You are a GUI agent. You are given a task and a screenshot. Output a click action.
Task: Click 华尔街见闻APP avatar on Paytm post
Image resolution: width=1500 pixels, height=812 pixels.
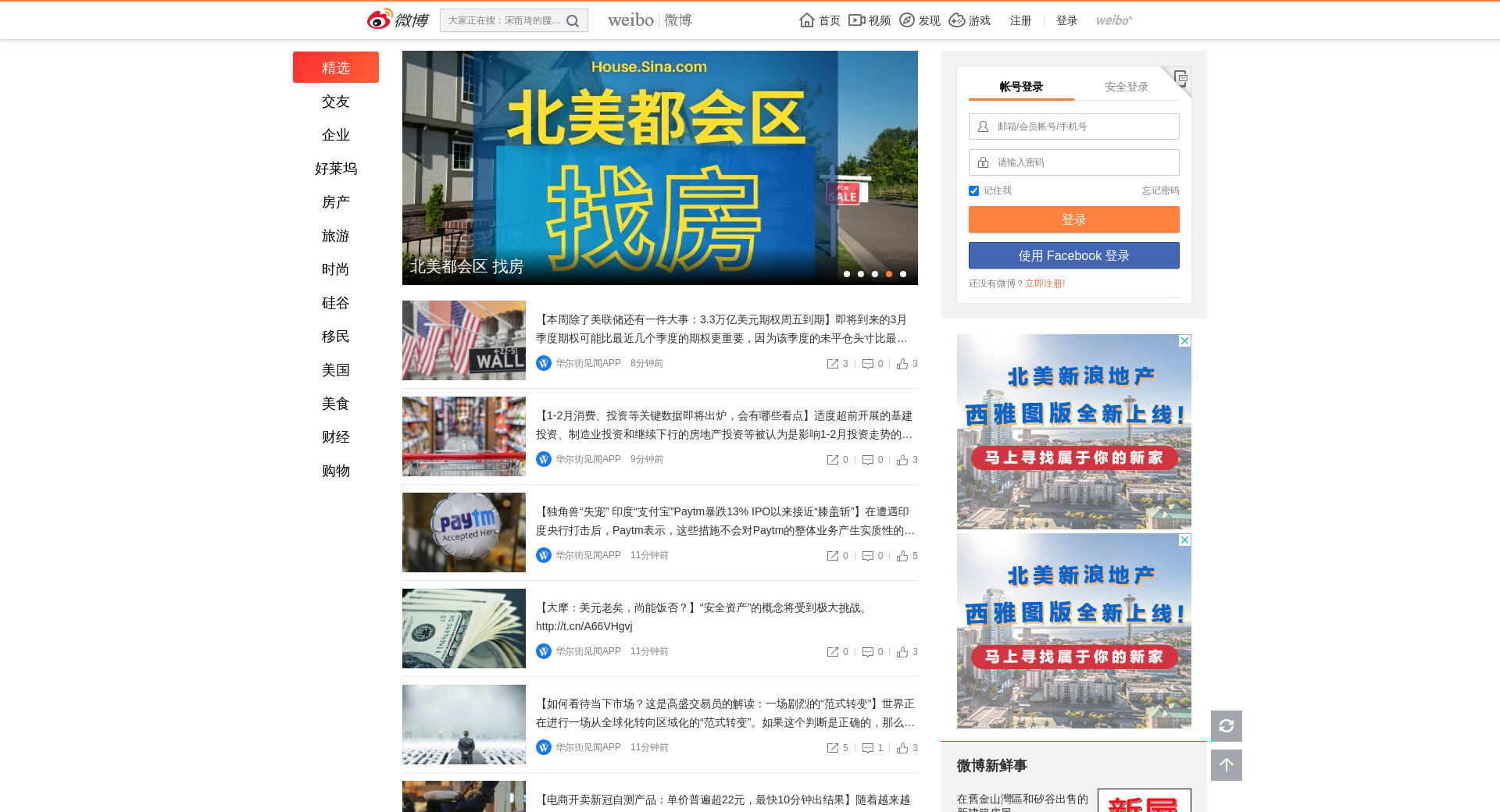(544, 555)
